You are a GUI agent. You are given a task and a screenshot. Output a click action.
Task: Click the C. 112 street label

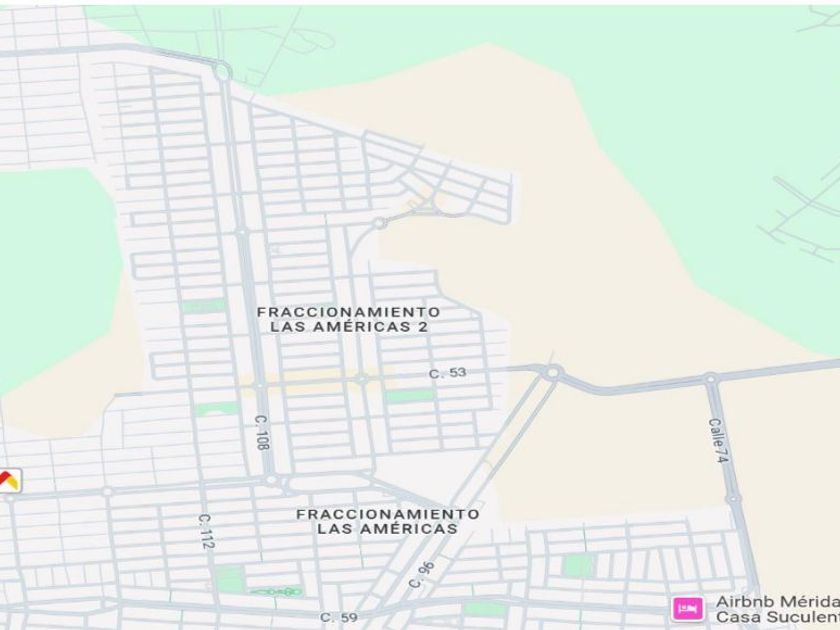pyautogui.click(x=206, y=531)
